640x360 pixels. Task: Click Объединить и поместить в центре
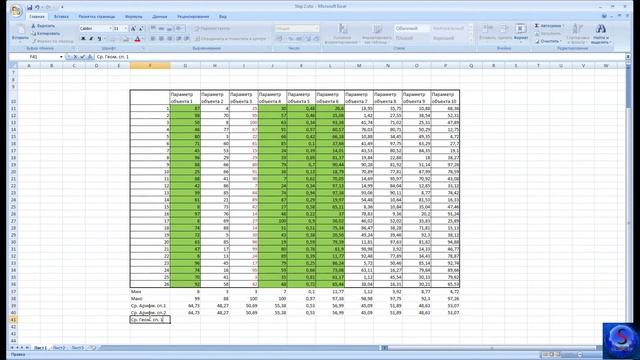(x=231, y=39)
